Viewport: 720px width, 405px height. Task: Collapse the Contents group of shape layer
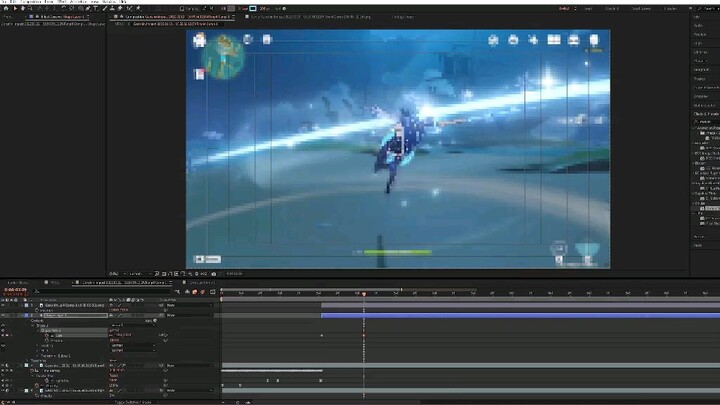click(28, 321)
